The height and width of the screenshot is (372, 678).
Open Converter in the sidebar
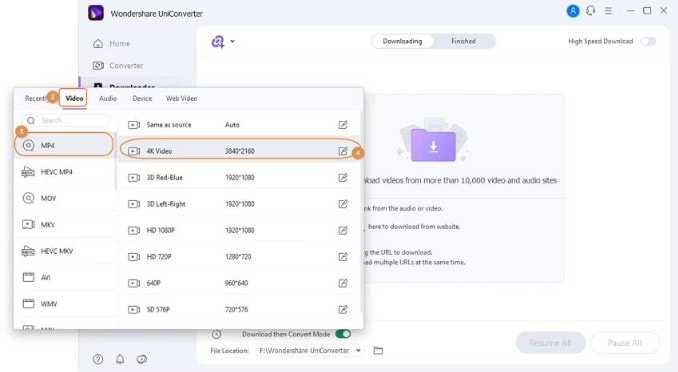[118, 65]
